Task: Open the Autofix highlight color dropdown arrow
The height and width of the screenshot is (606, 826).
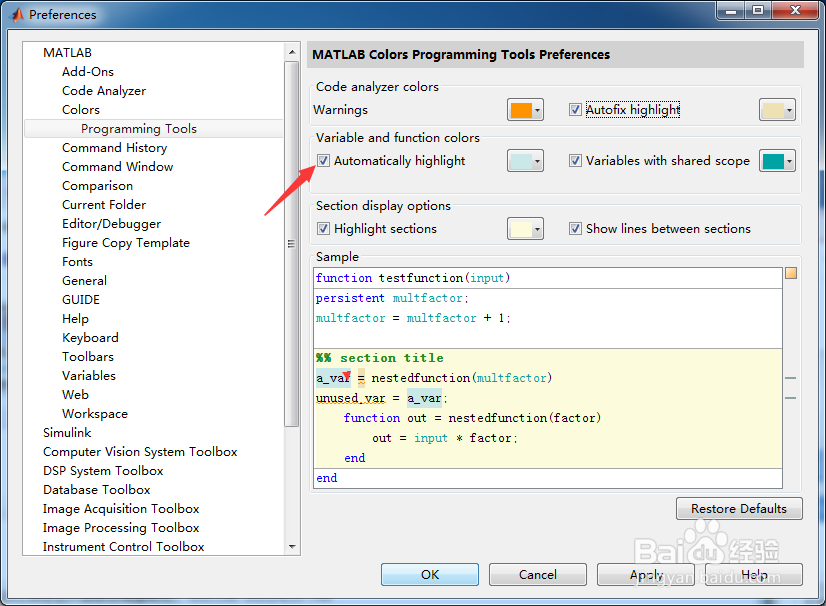Action: point(789,110)
